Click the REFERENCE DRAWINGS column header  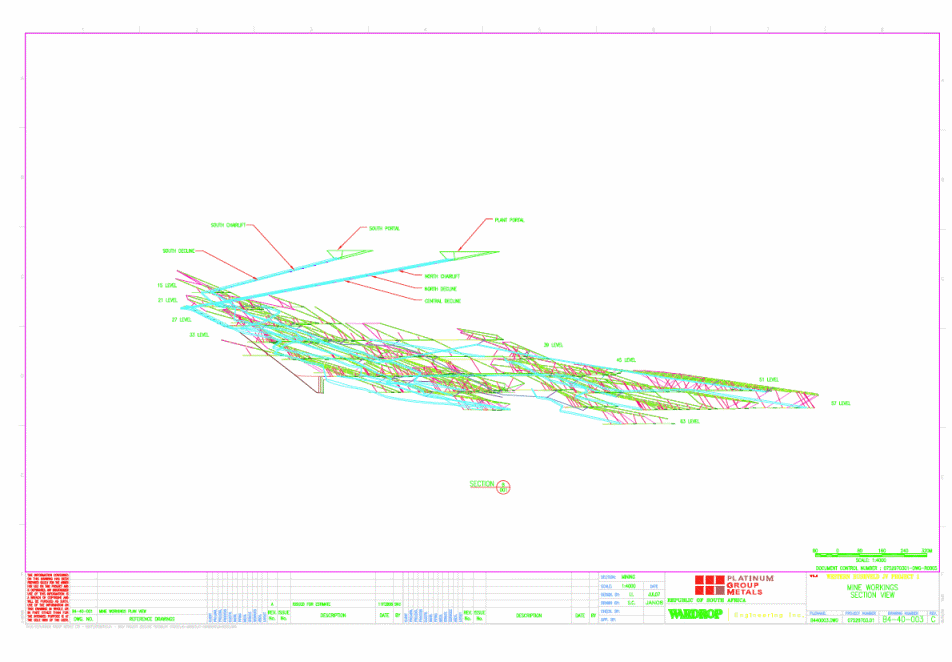point(152,619)
